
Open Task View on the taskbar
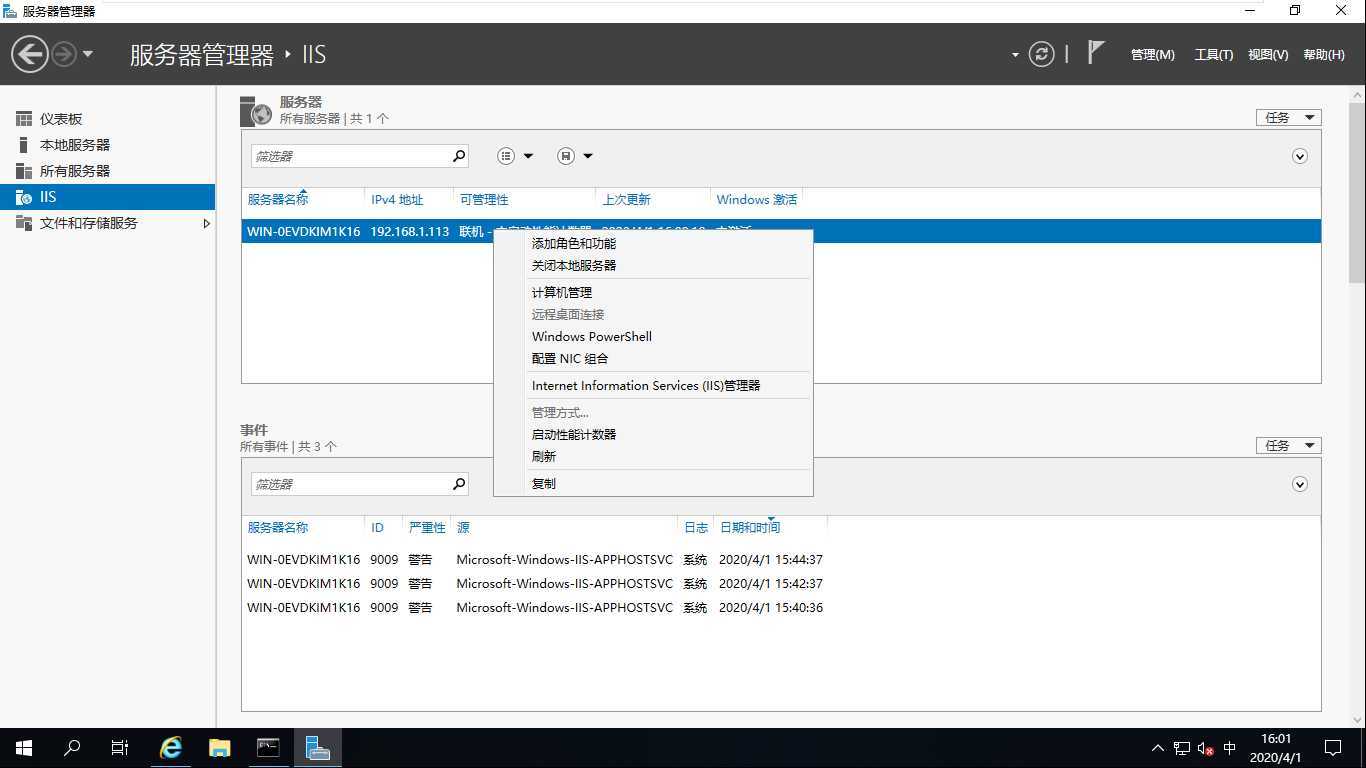coord(120,748)
